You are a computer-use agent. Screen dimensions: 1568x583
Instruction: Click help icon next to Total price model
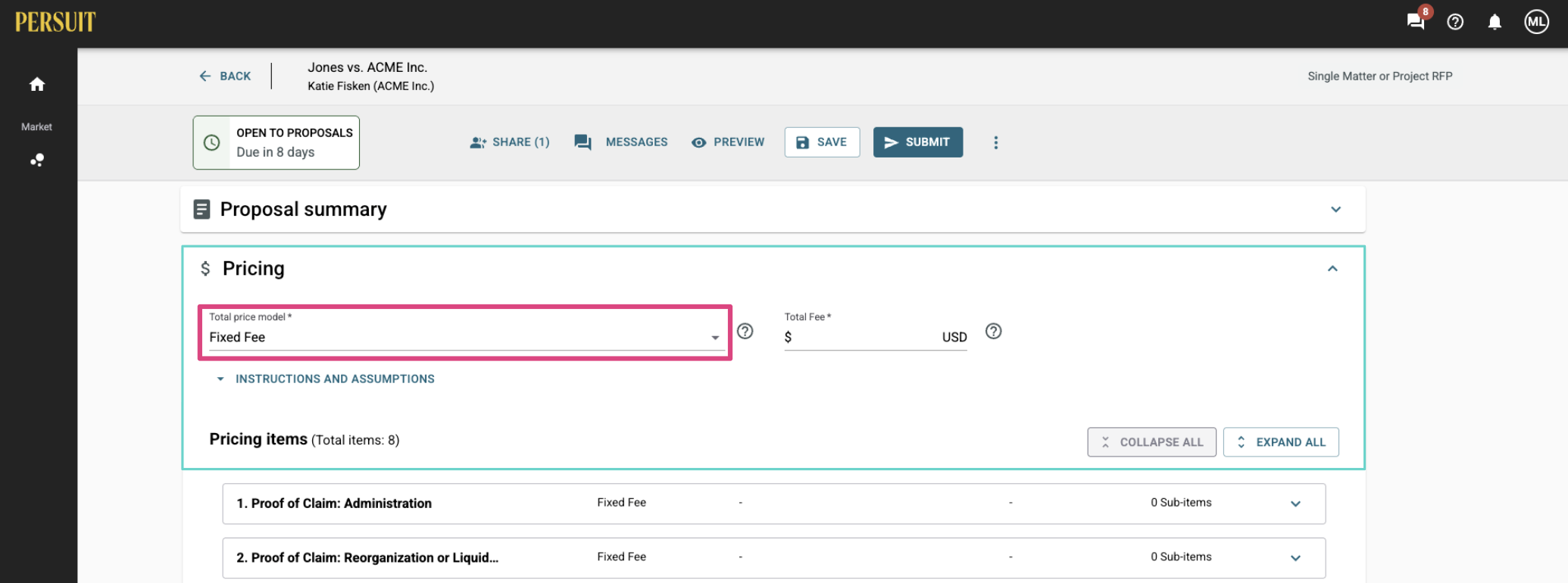pos(745,332)
